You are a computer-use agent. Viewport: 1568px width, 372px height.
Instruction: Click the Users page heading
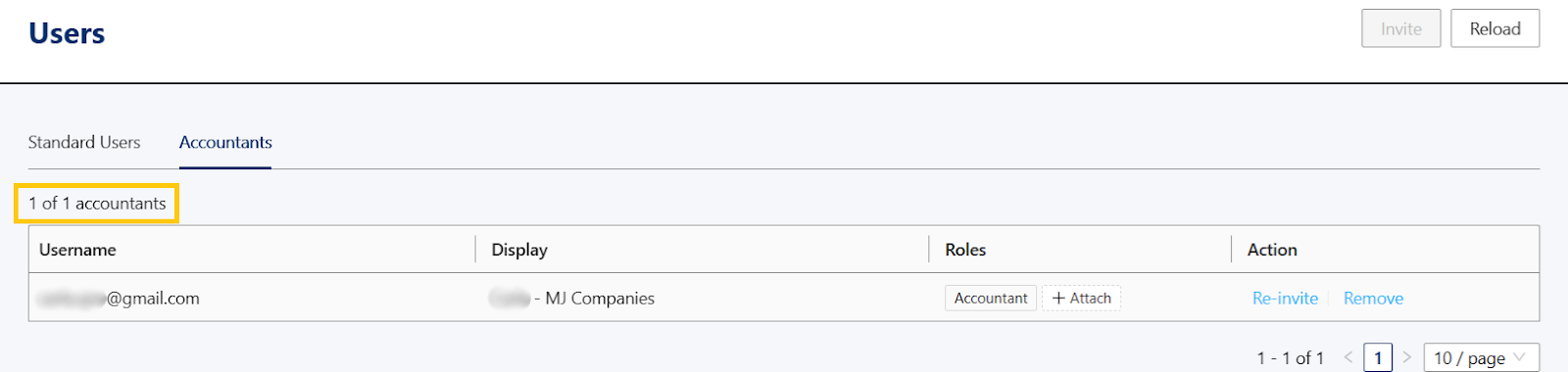coord(67,33)
